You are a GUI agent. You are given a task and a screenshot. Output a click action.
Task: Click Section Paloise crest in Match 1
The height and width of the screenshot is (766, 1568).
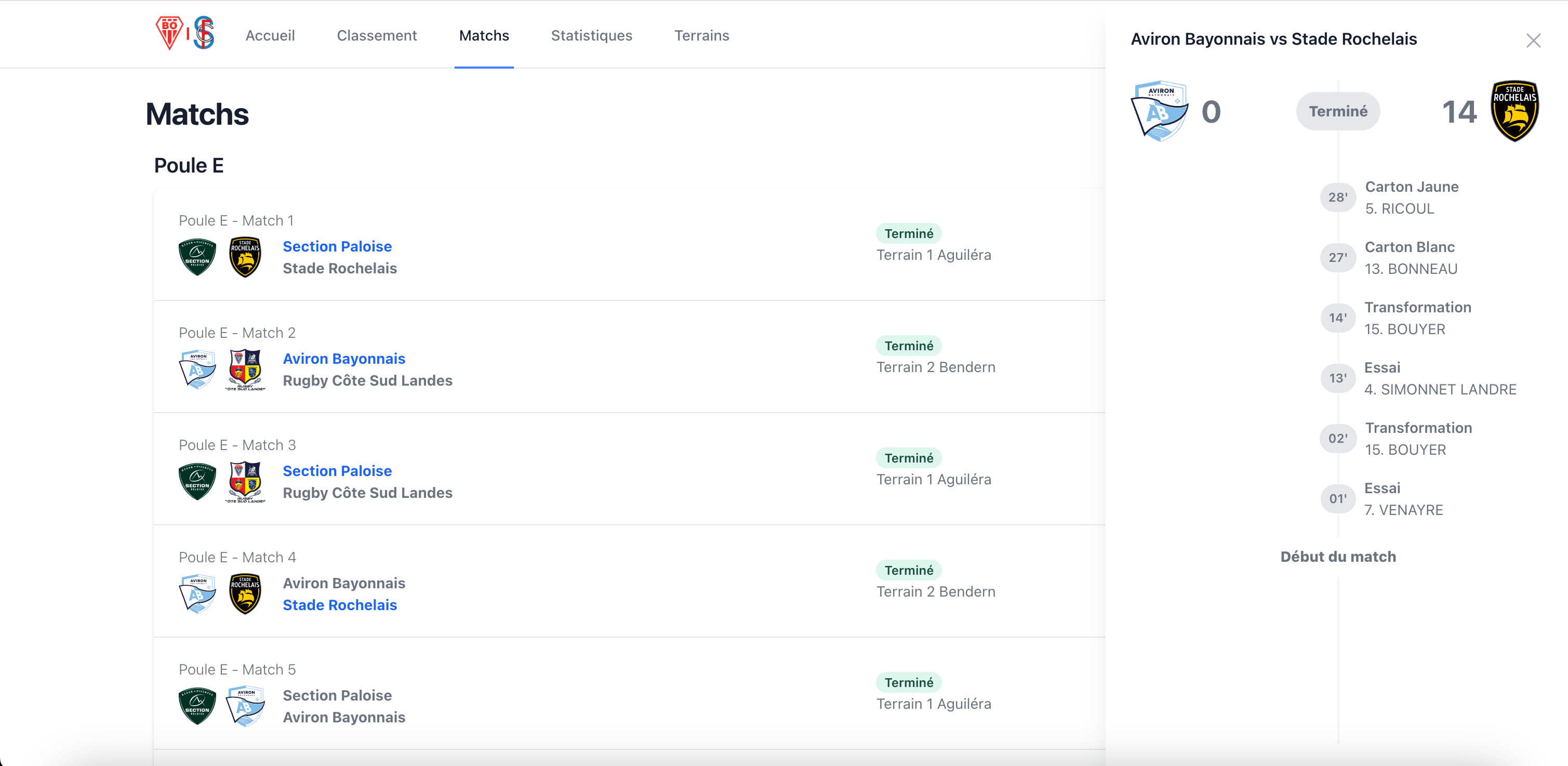point(196,257)
